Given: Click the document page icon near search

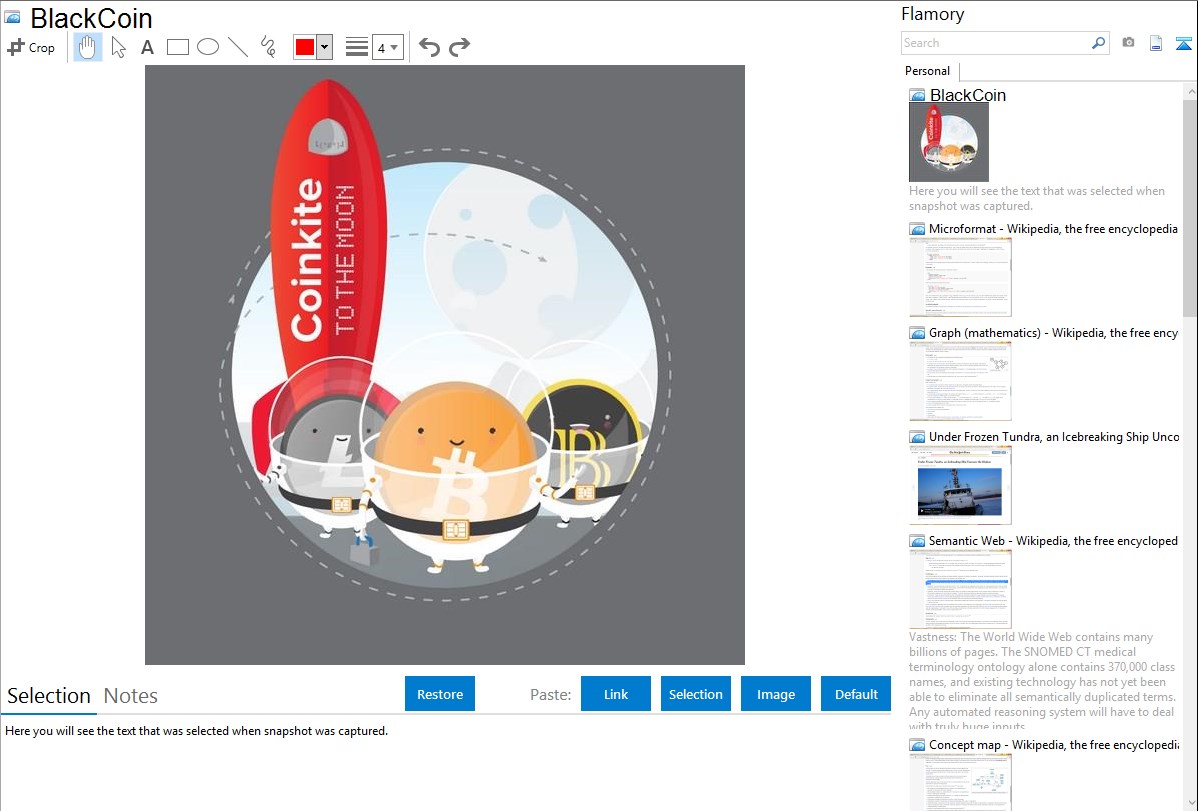Looking at the screenshot, I should [1156, 43].
